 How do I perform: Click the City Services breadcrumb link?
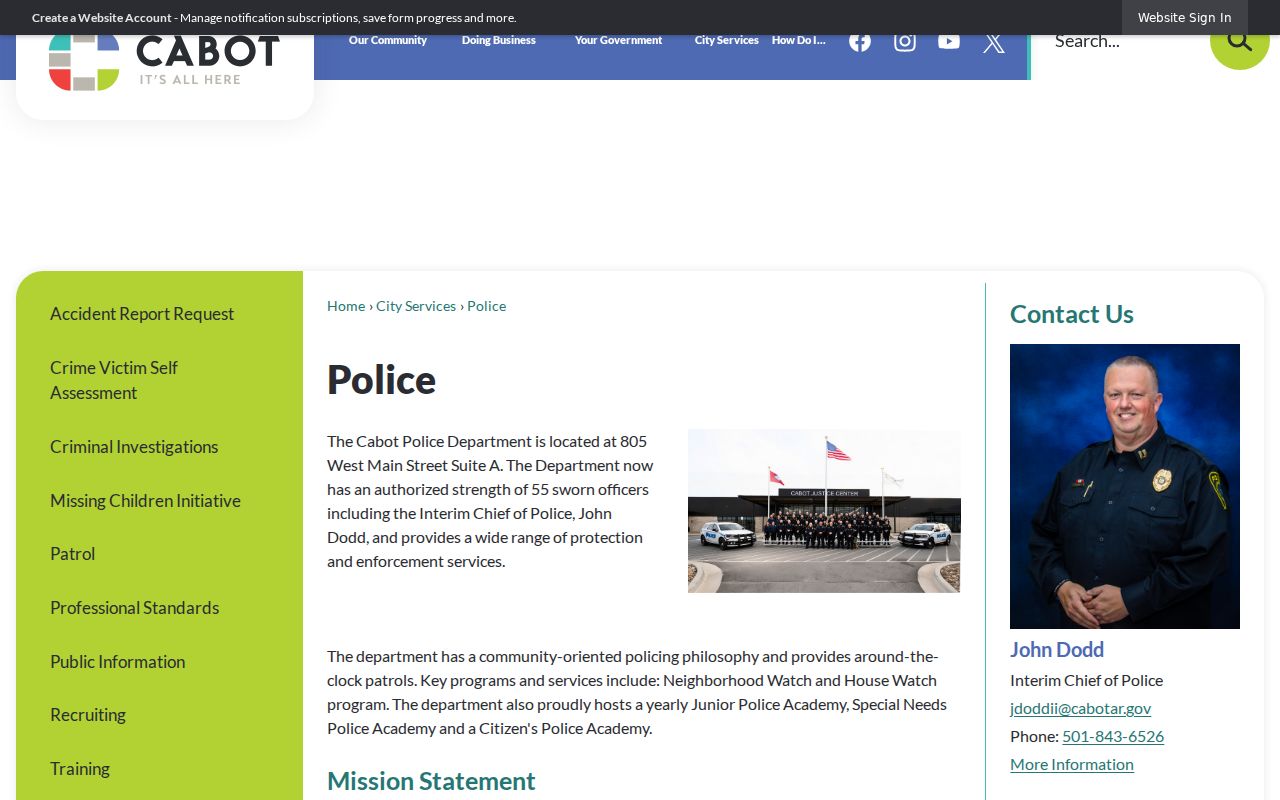point(416,306)
